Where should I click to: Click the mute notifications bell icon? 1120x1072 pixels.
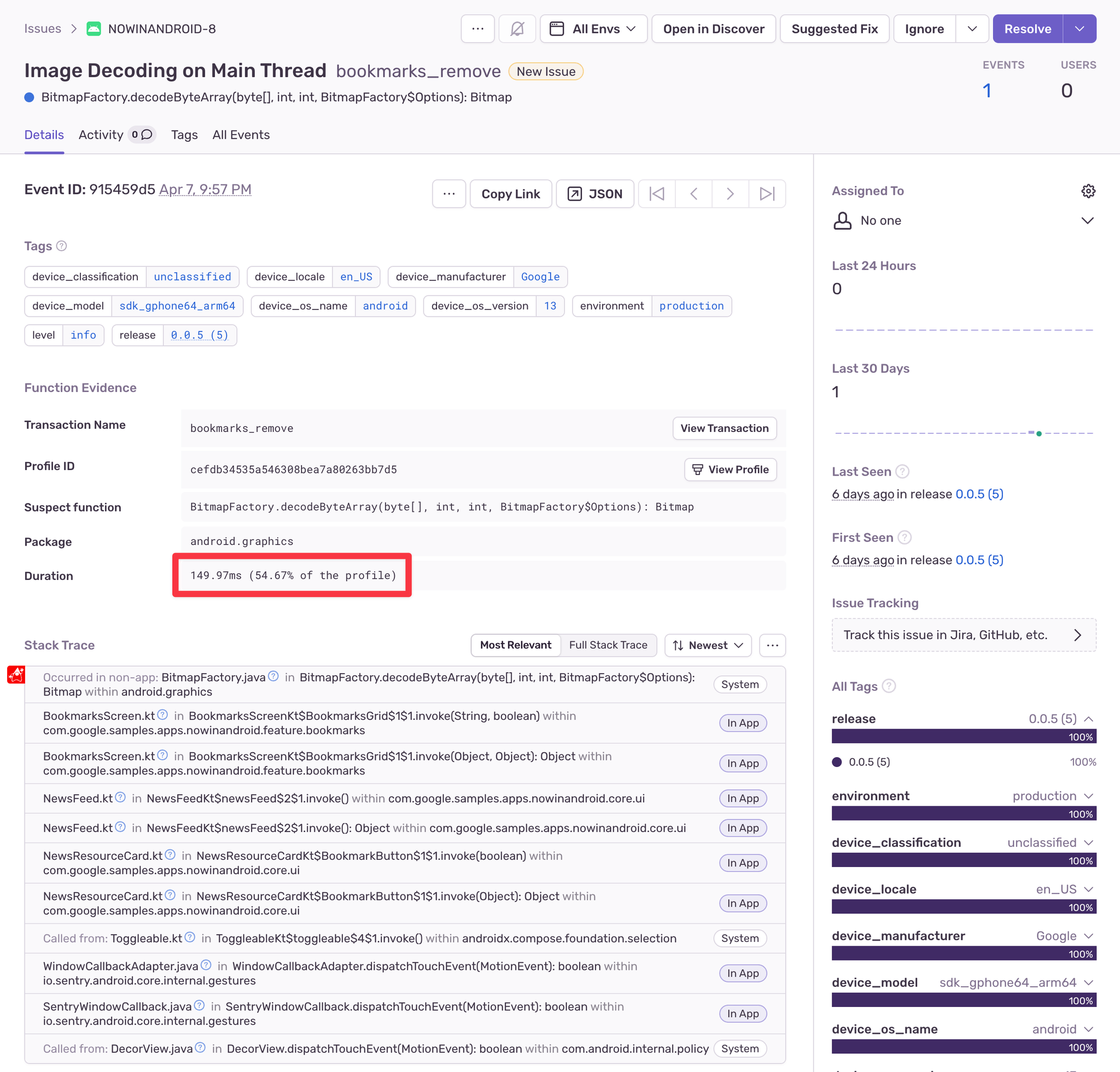tap(517, 28)
